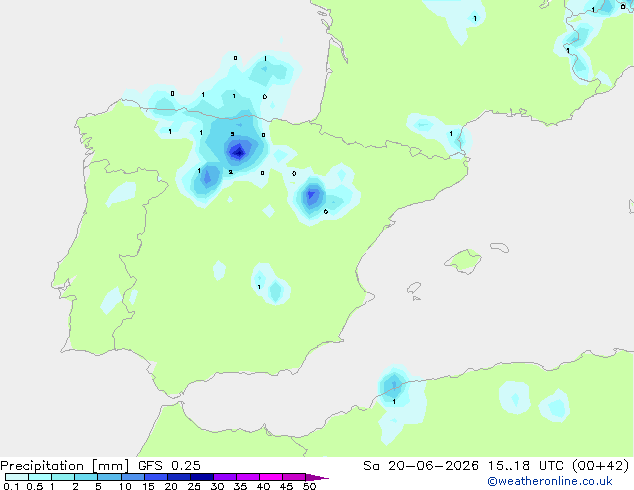The image size is (634, 490).
Task: Select the magenta legend swatch between 40 and 45
Action: click(271, 477)
